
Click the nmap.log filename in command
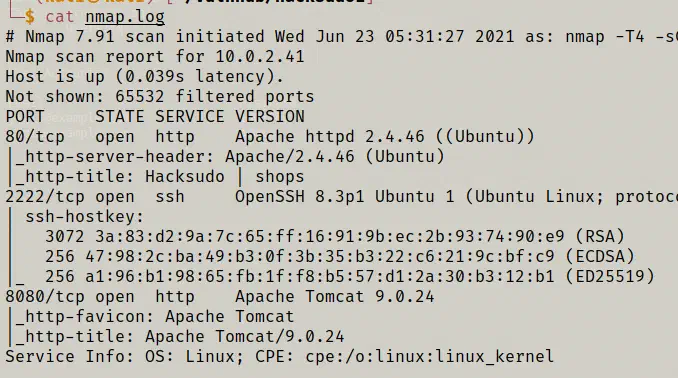125,17
